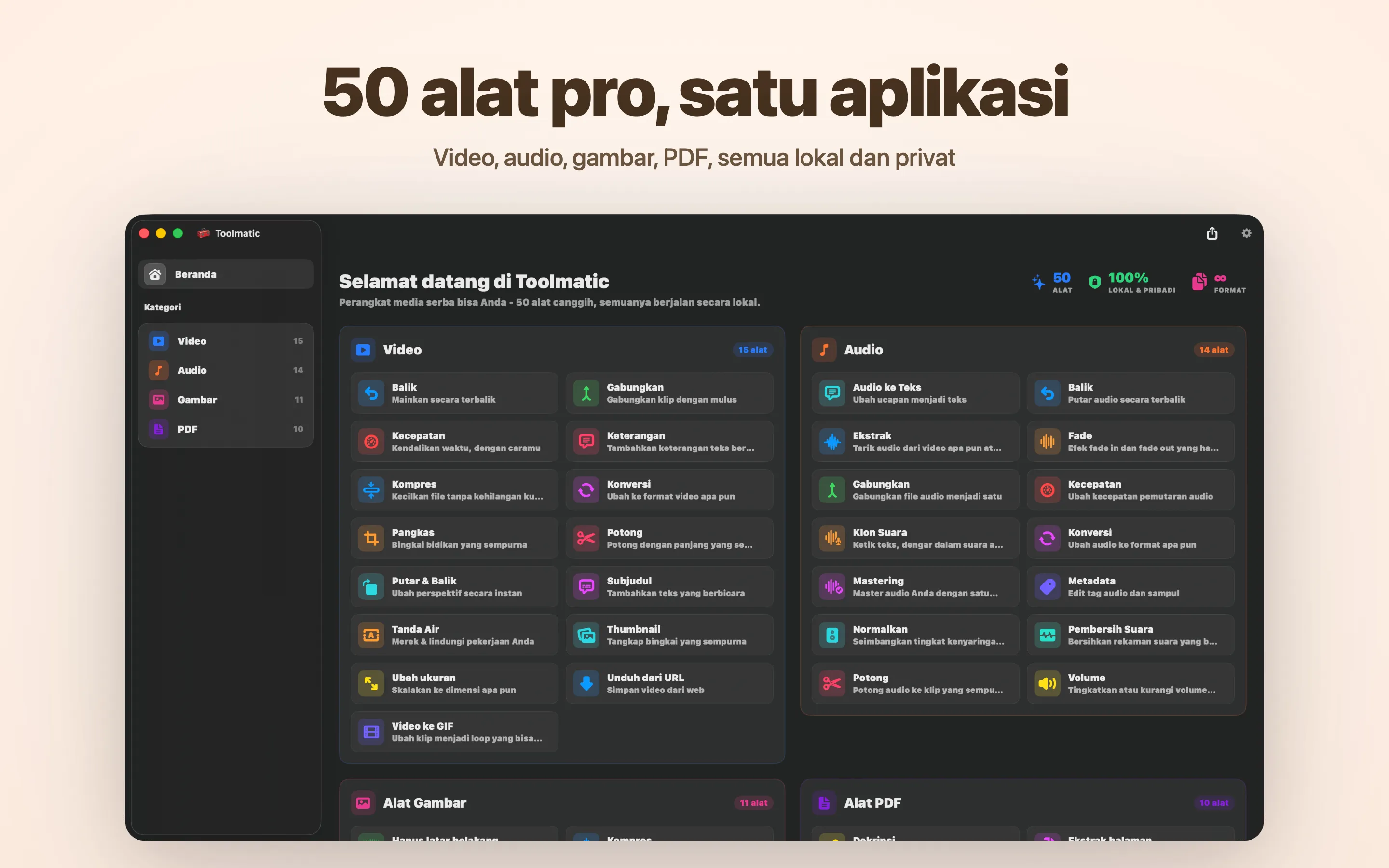Open the audio Potong tool title
The height and width of the screenshot is (868, 1389).
tap(870, 678)
